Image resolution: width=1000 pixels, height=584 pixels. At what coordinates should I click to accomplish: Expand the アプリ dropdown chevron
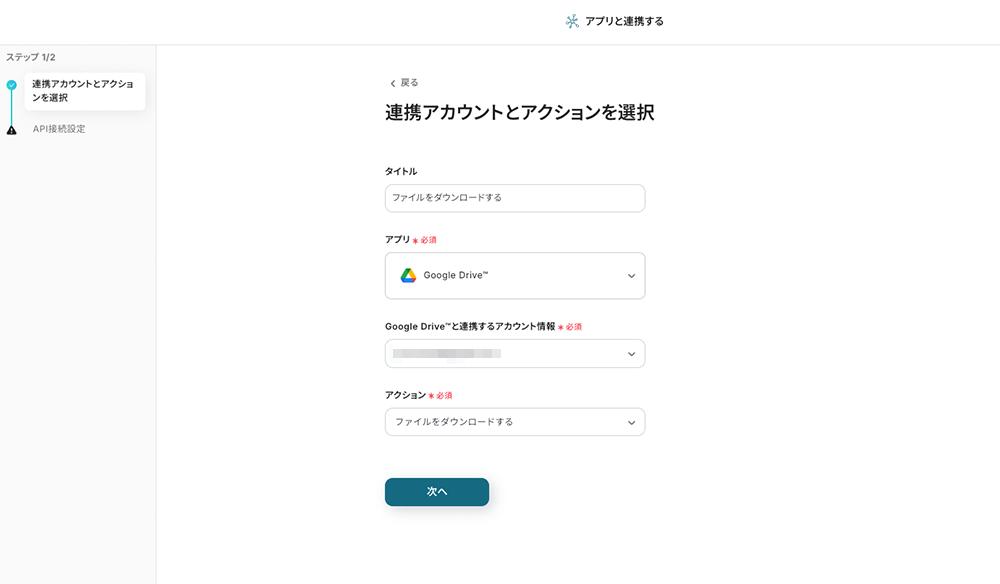point(631,276)
